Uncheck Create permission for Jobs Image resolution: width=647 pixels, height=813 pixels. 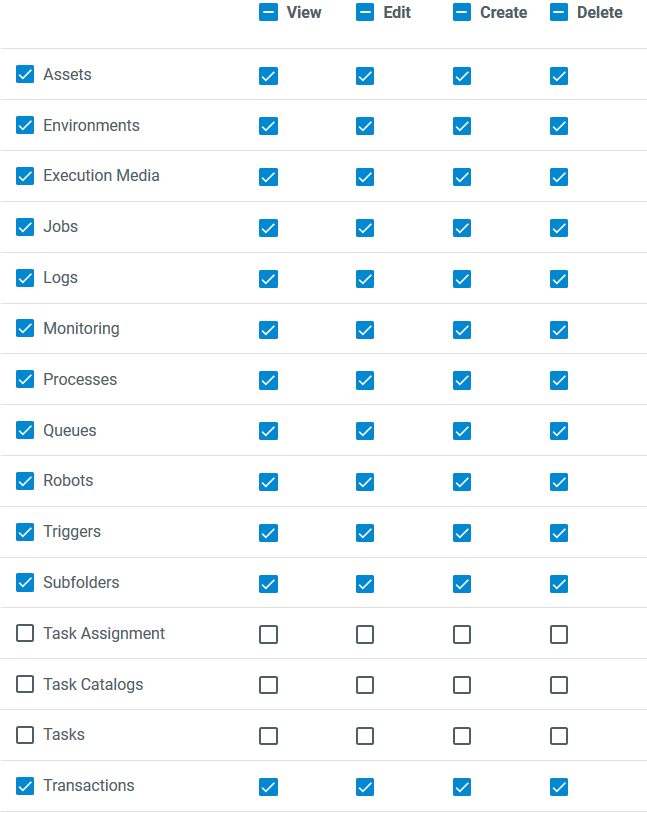[x=462, y=228]
